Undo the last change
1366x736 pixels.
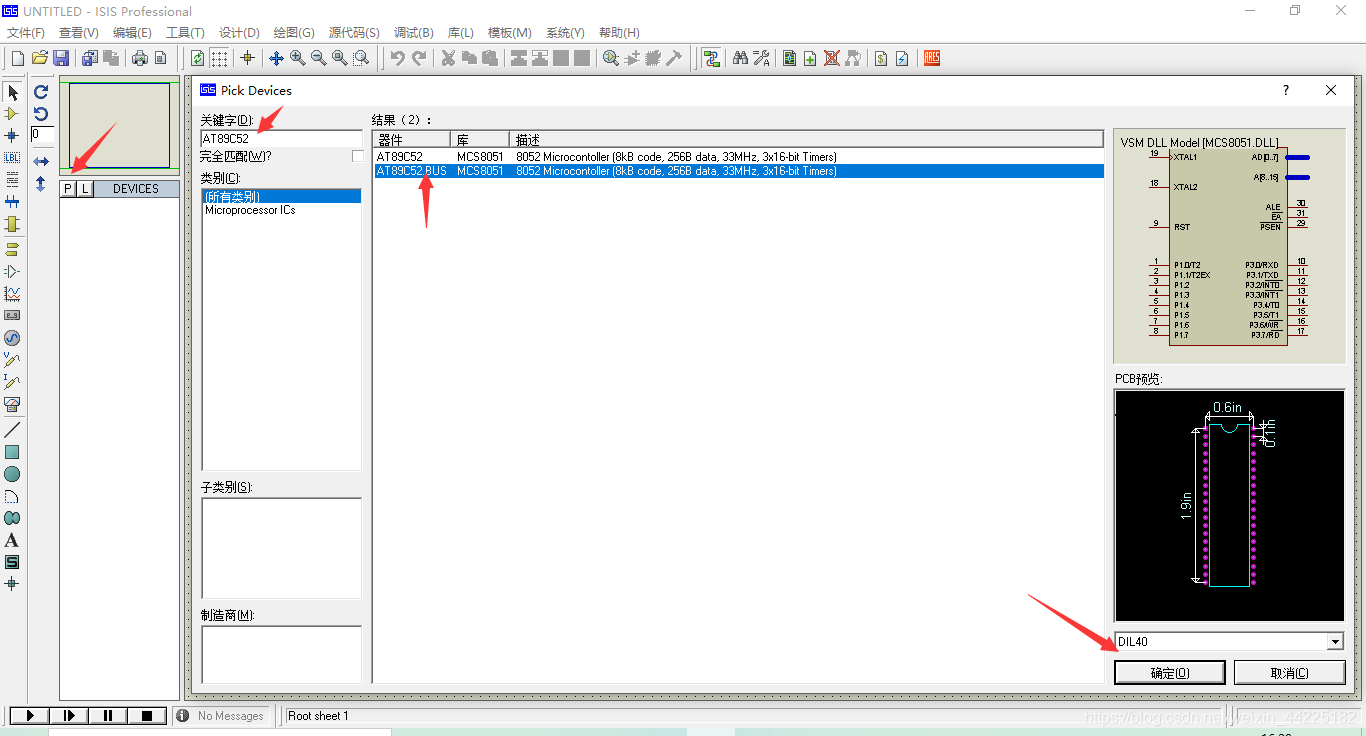point(397,58)
